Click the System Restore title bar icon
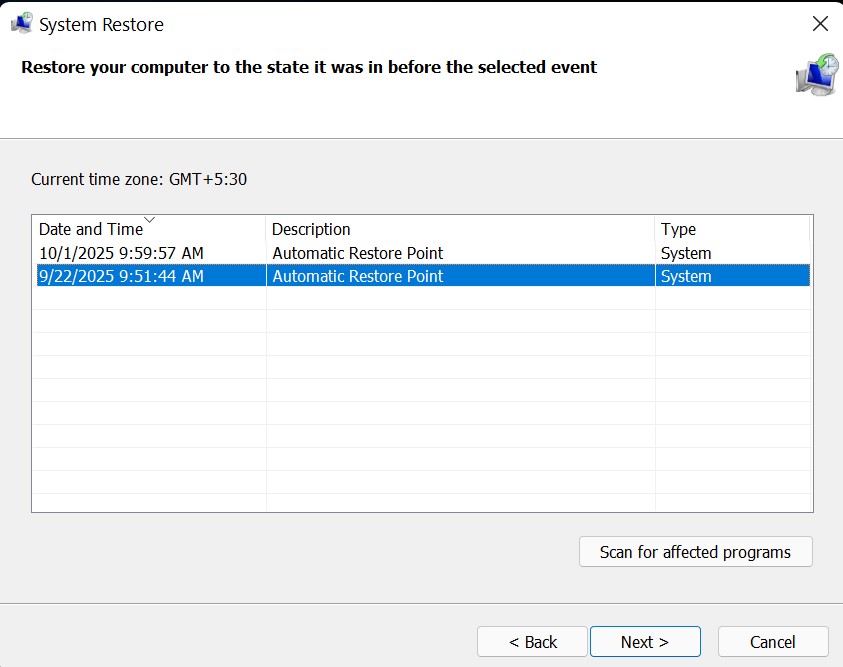 click(22, 22)
